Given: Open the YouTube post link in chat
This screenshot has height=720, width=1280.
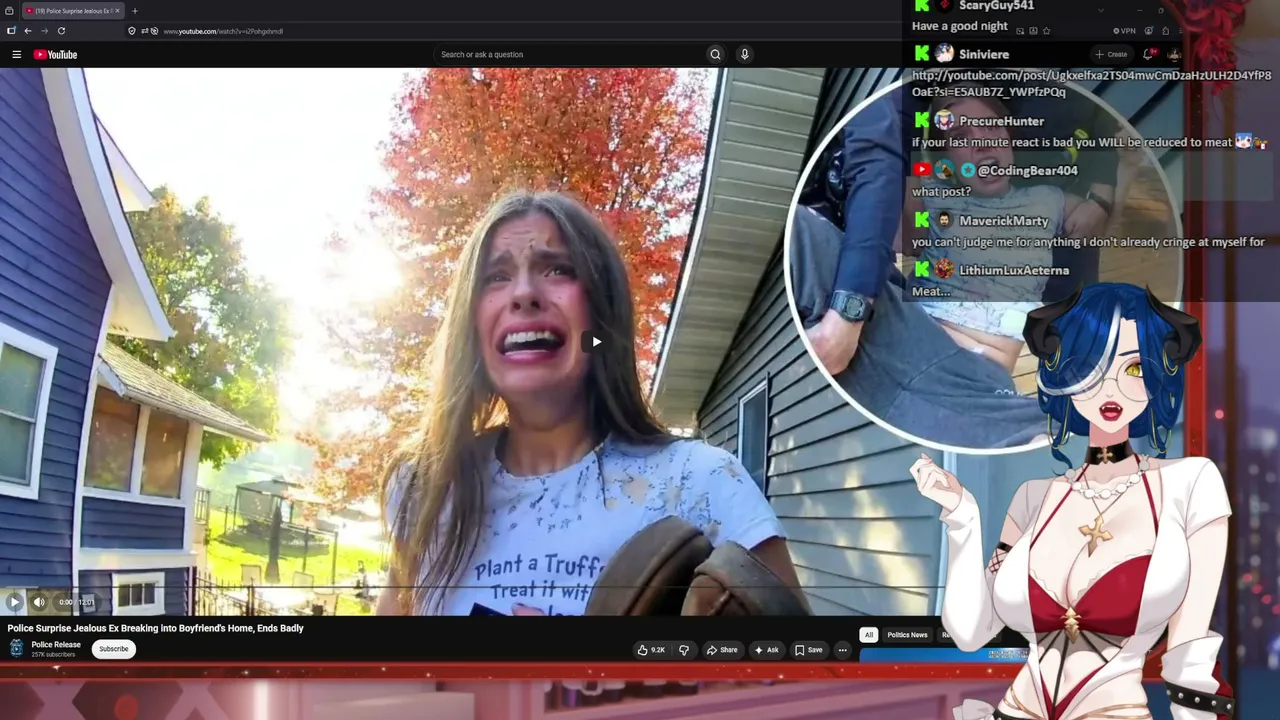Looking at the screenshot, I should 1092,84.
